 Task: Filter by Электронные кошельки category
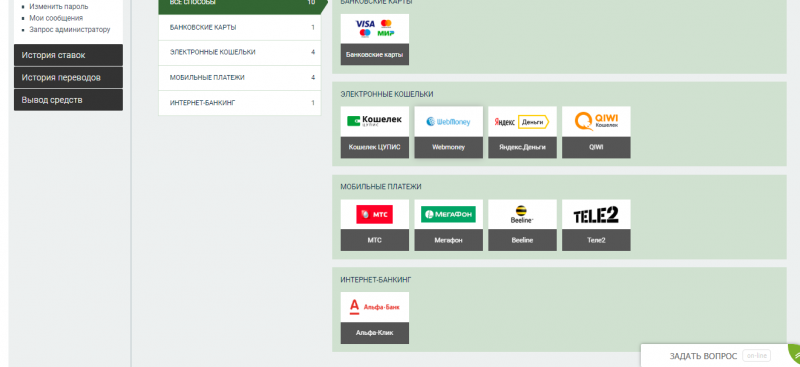(x=240, y=53)
